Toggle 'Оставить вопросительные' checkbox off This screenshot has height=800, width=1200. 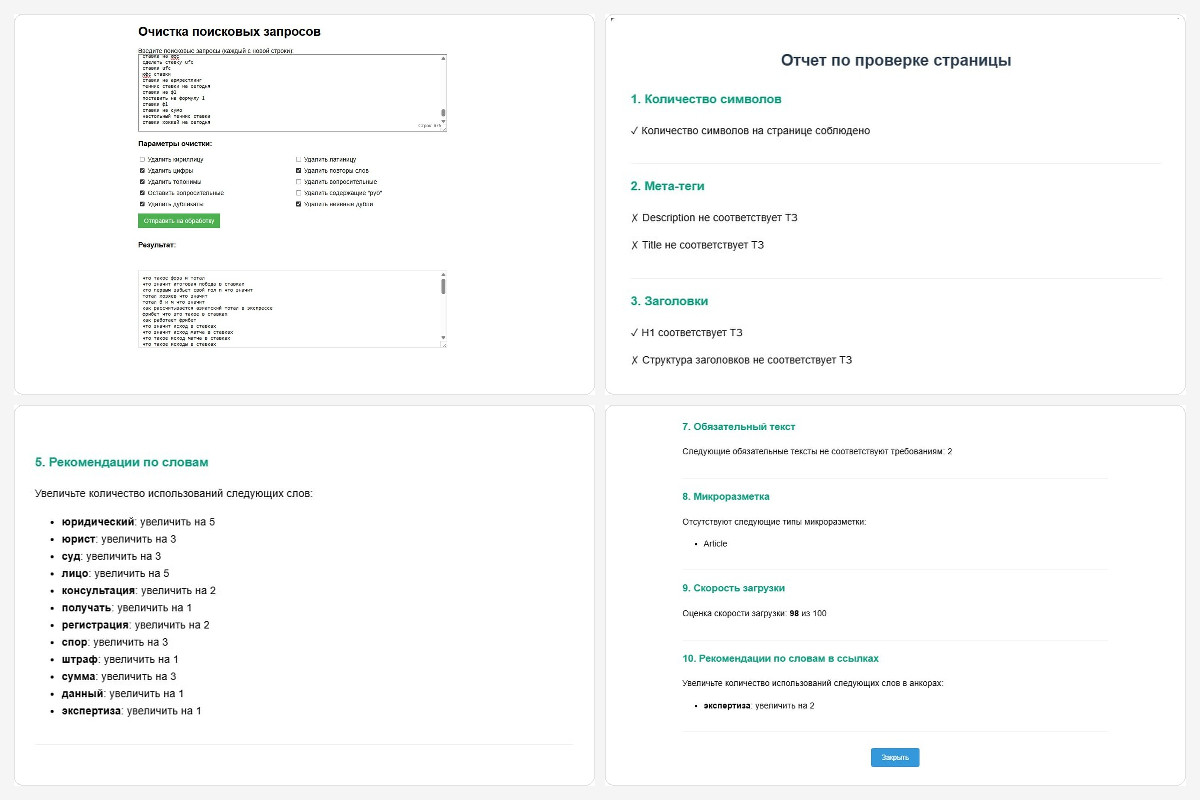[142, 193]
